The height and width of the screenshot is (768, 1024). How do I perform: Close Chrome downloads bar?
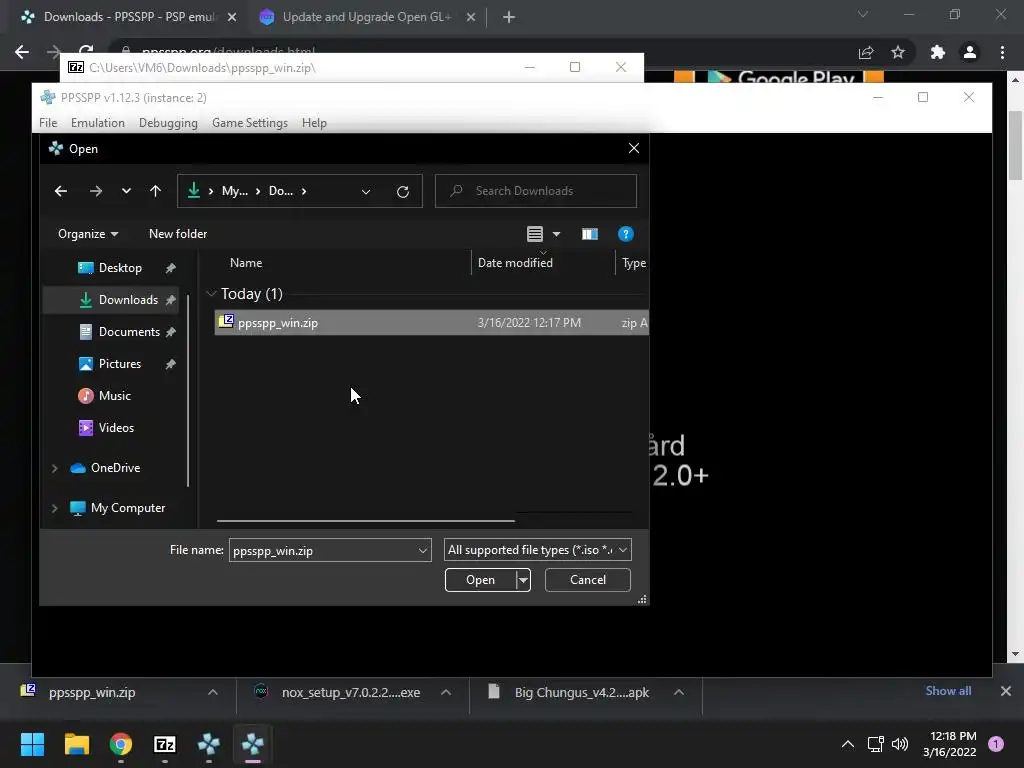(x=1006, y=691)
